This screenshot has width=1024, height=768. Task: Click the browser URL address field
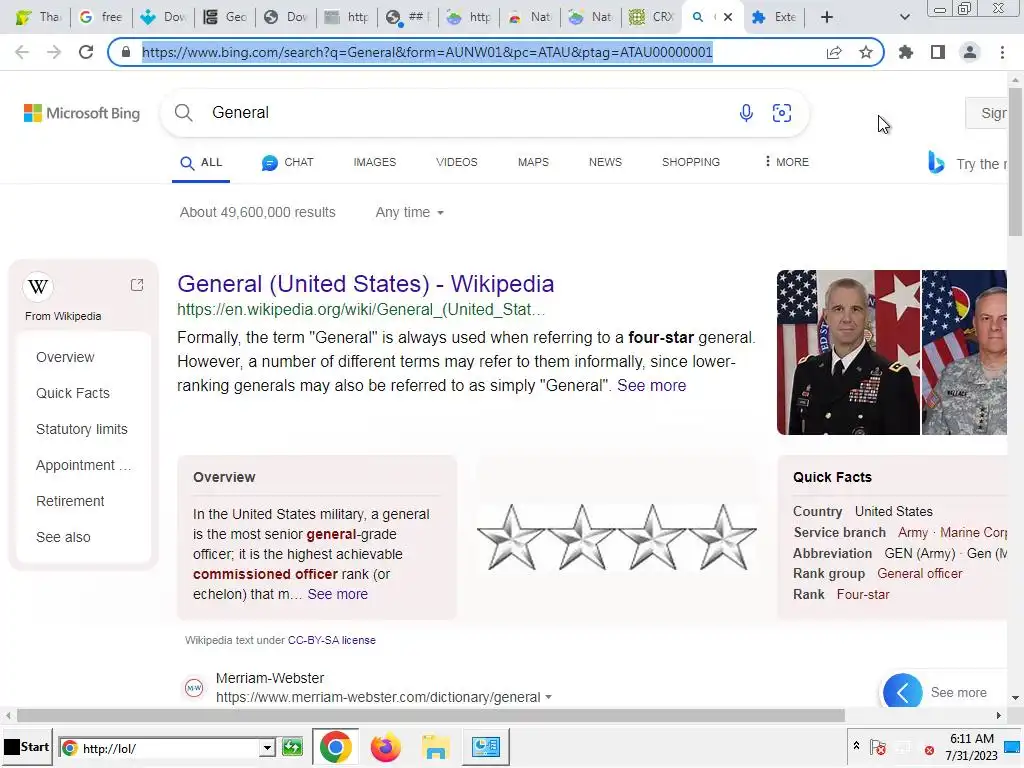[x=427, y=52]
